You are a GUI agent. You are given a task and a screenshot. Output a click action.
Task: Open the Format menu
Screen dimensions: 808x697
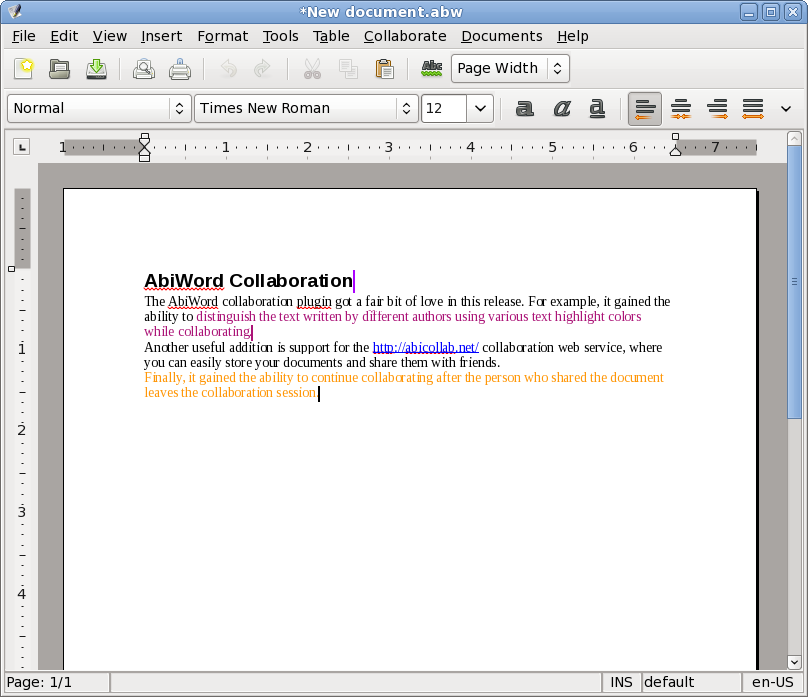222,36
